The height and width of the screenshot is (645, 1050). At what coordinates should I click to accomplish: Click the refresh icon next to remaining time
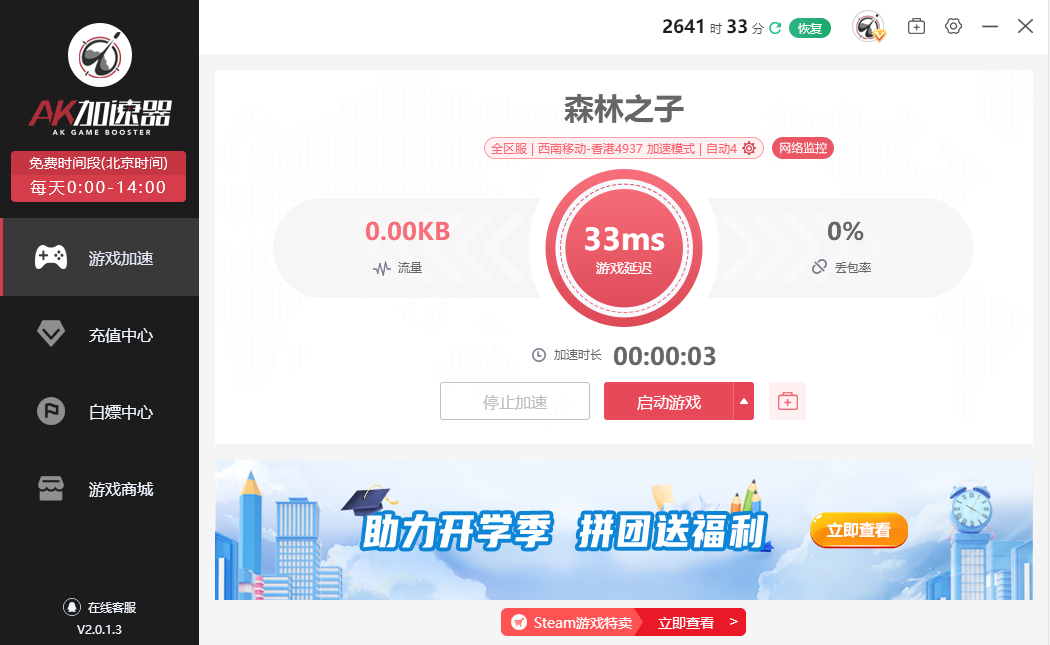pyautogui.click(x=775, y=28)
